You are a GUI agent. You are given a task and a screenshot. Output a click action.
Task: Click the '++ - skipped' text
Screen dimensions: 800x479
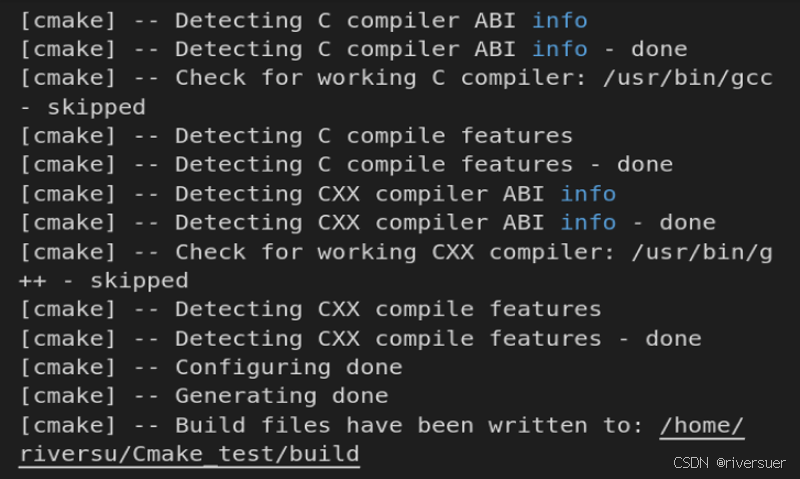[x=103, y=281]
